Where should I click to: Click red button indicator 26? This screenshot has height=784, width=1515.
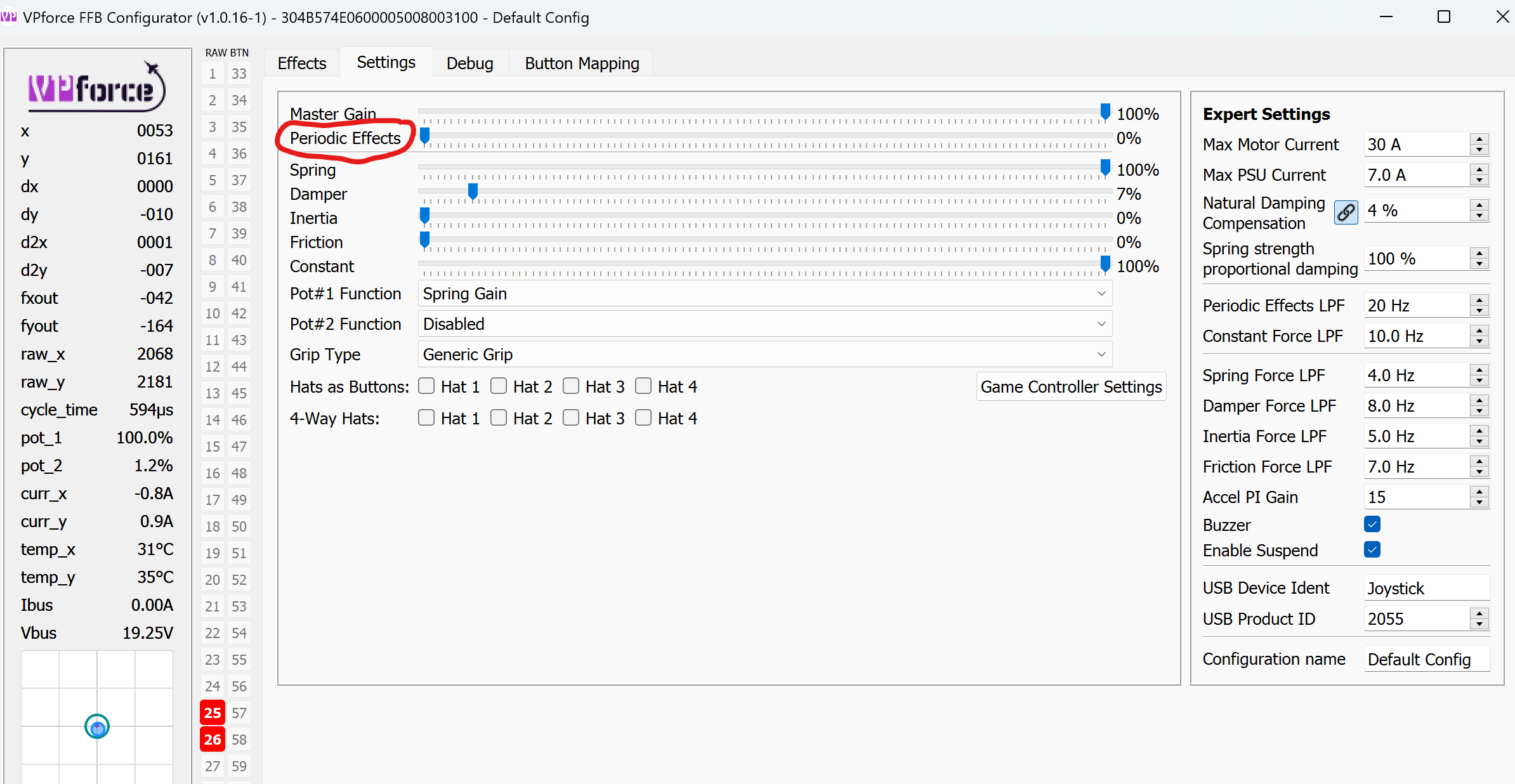pyautogui.click(x=213, y=740)
